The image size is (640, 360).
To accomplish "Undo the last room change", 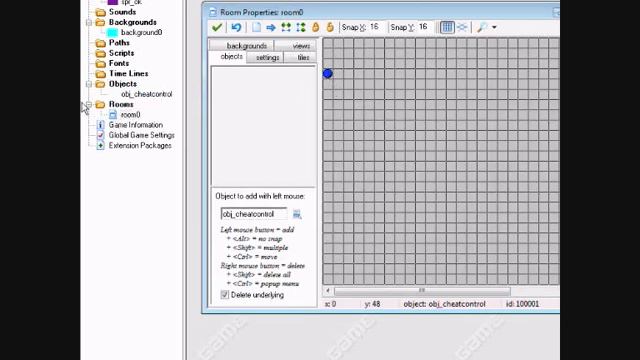I will point(236,27).
